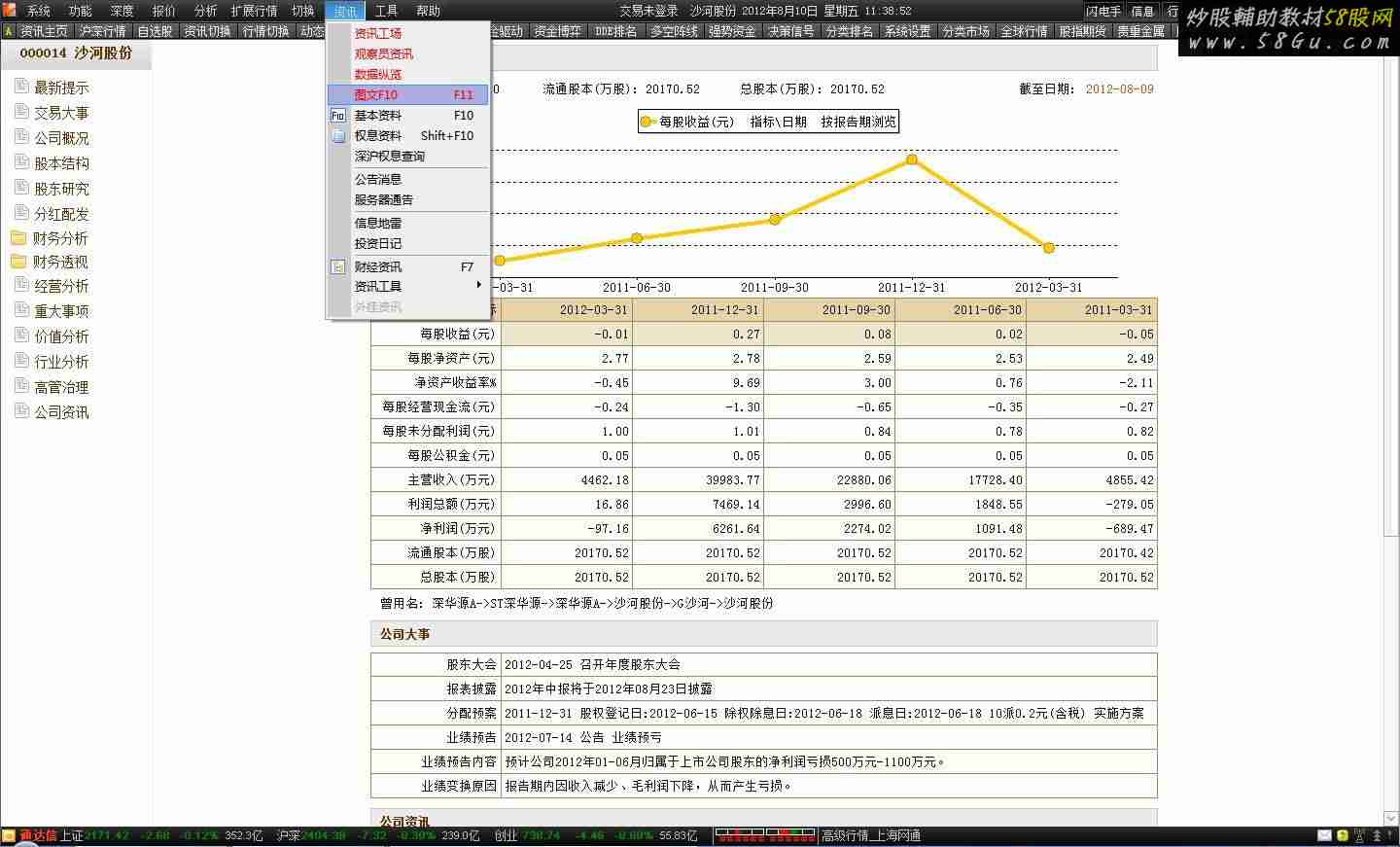Select the 公司概况 page icon
This screenshot has width=1400, height=847.
point(21,137)
